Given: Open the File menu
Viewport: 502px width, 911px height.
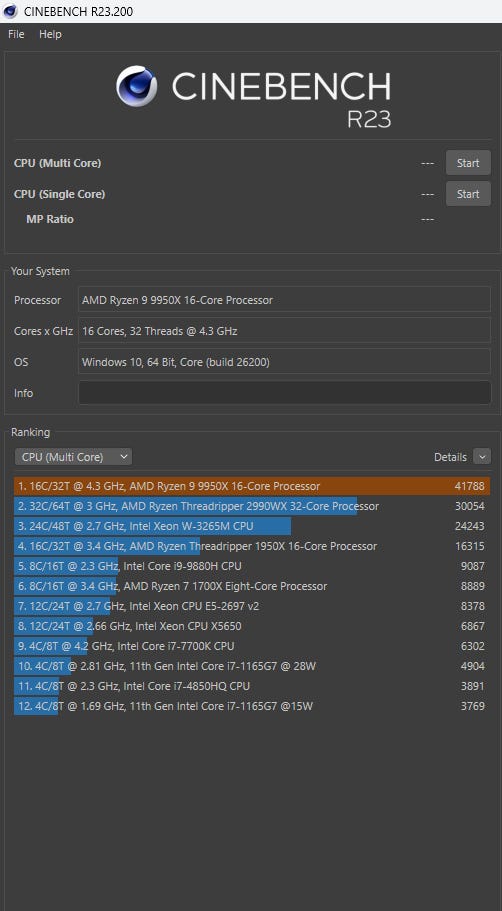Looking at the screenshot, I should tap(16, 34).
